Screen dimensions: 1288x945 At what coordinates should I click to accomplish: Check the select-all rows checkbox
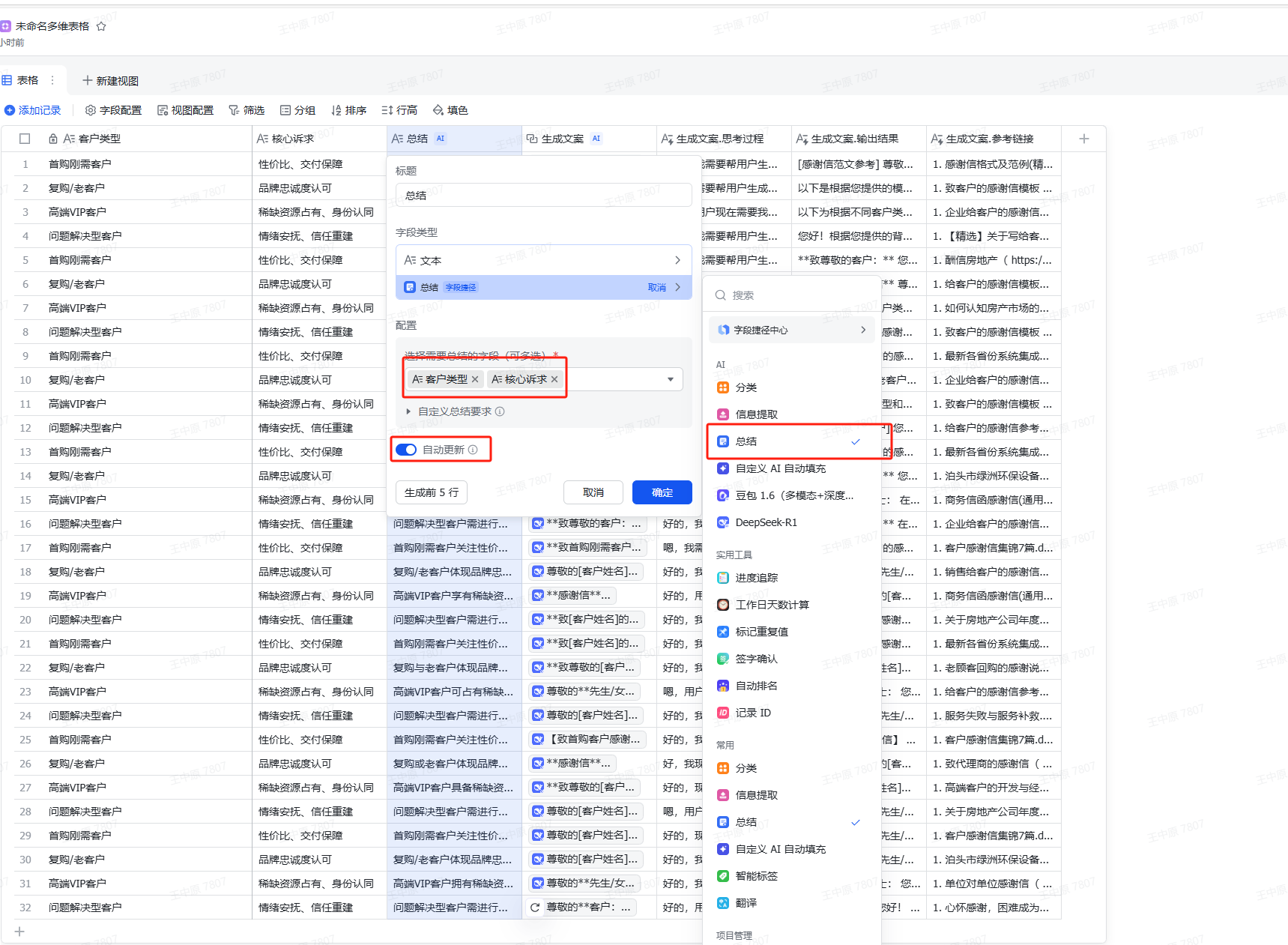pos(25,139)
